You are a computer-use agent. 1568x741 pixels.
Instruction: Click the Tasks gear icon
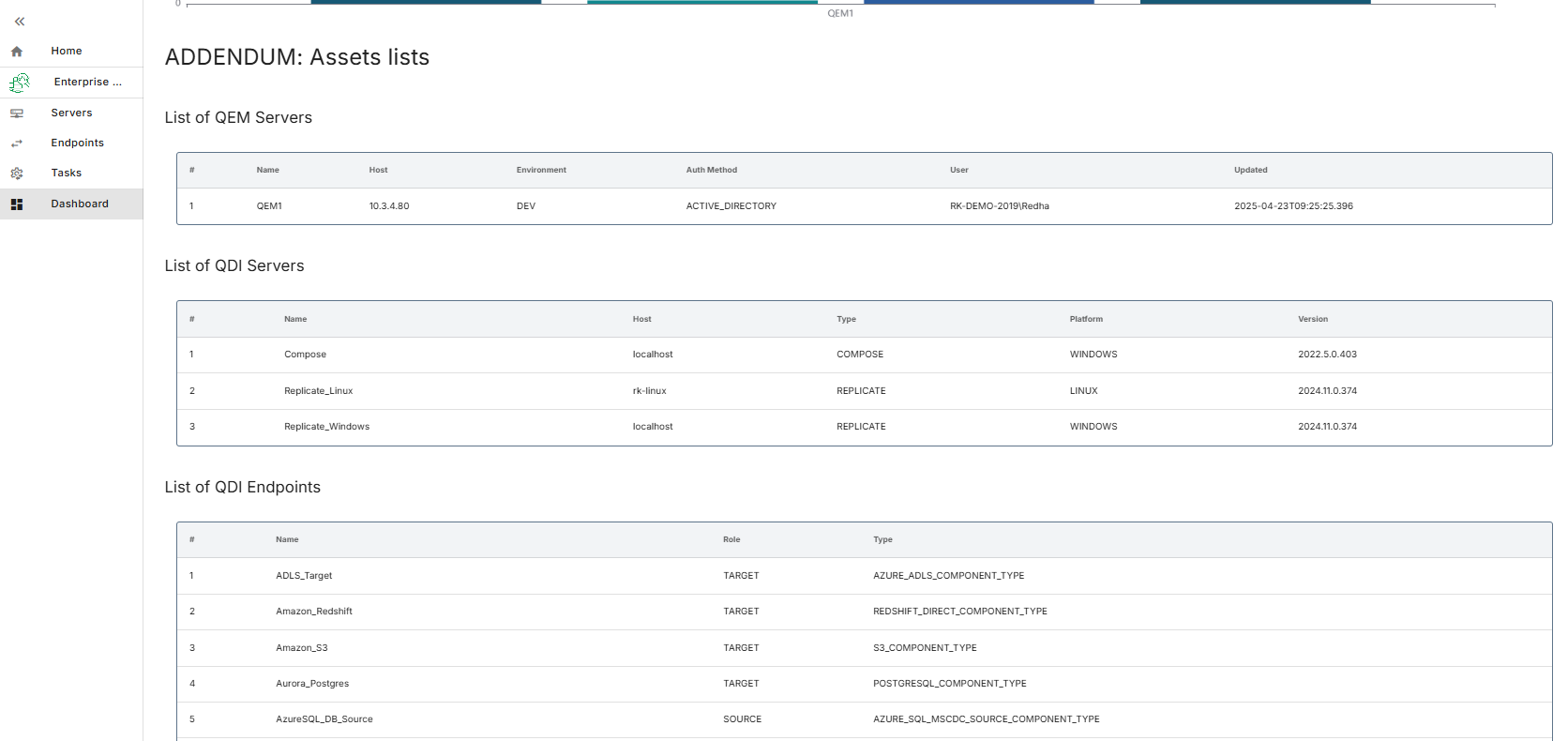coord(17,174)
